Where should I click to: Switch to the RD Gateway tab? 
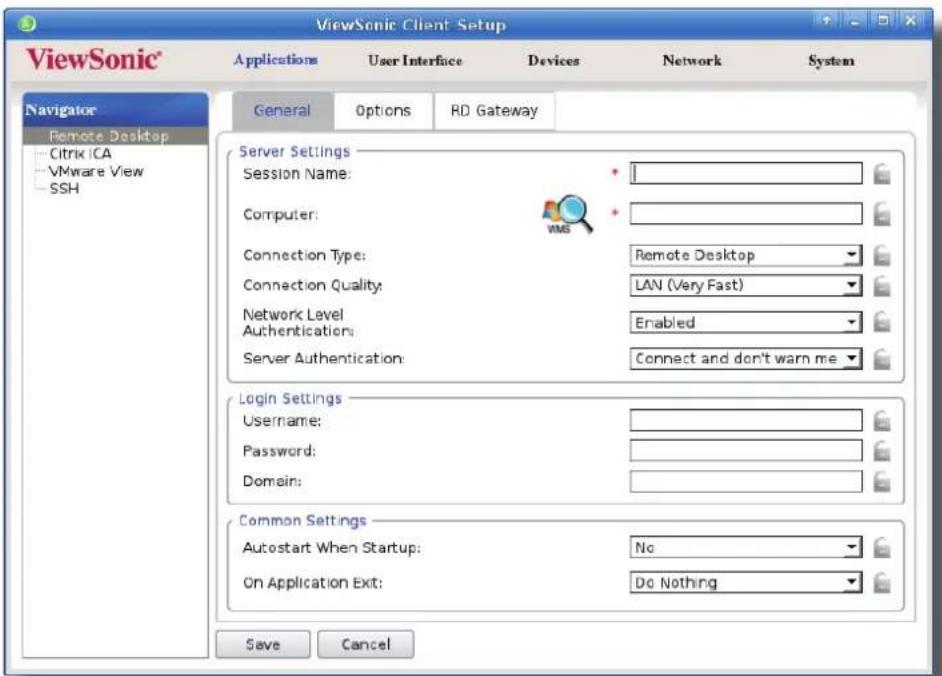pos(494,111)
